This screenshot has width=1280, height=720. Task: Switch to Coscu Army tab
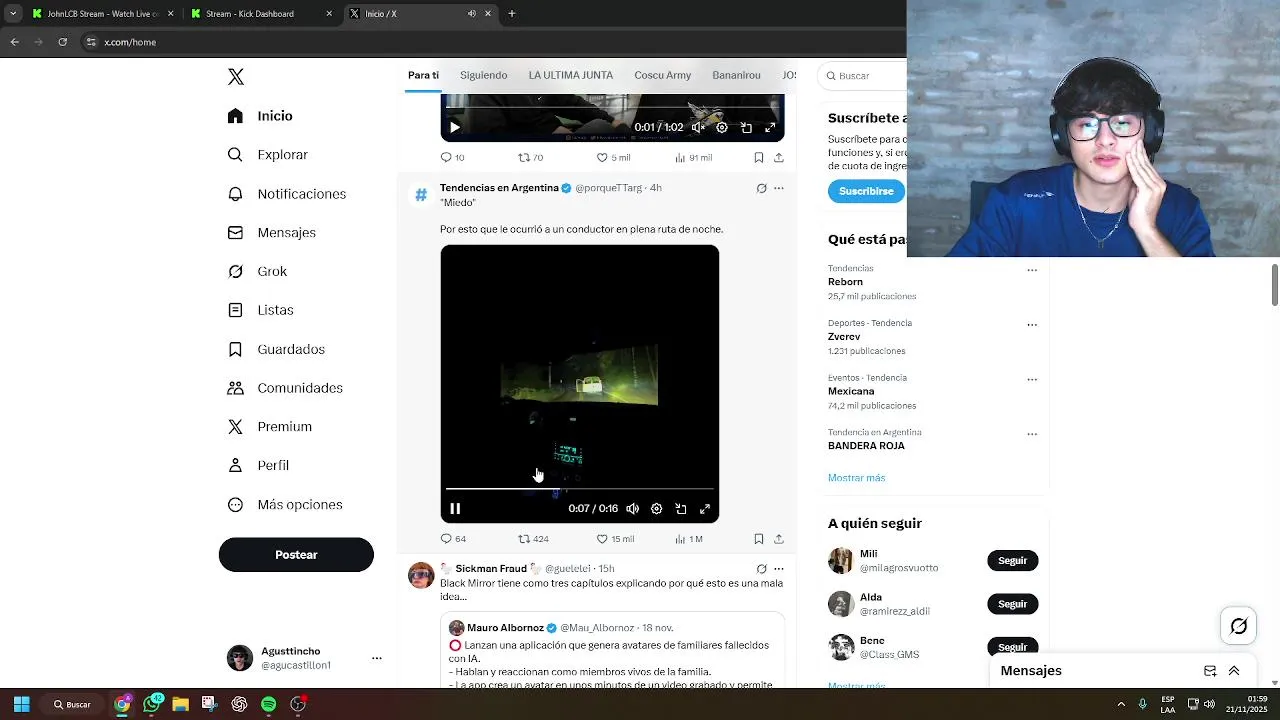[663, 76]
